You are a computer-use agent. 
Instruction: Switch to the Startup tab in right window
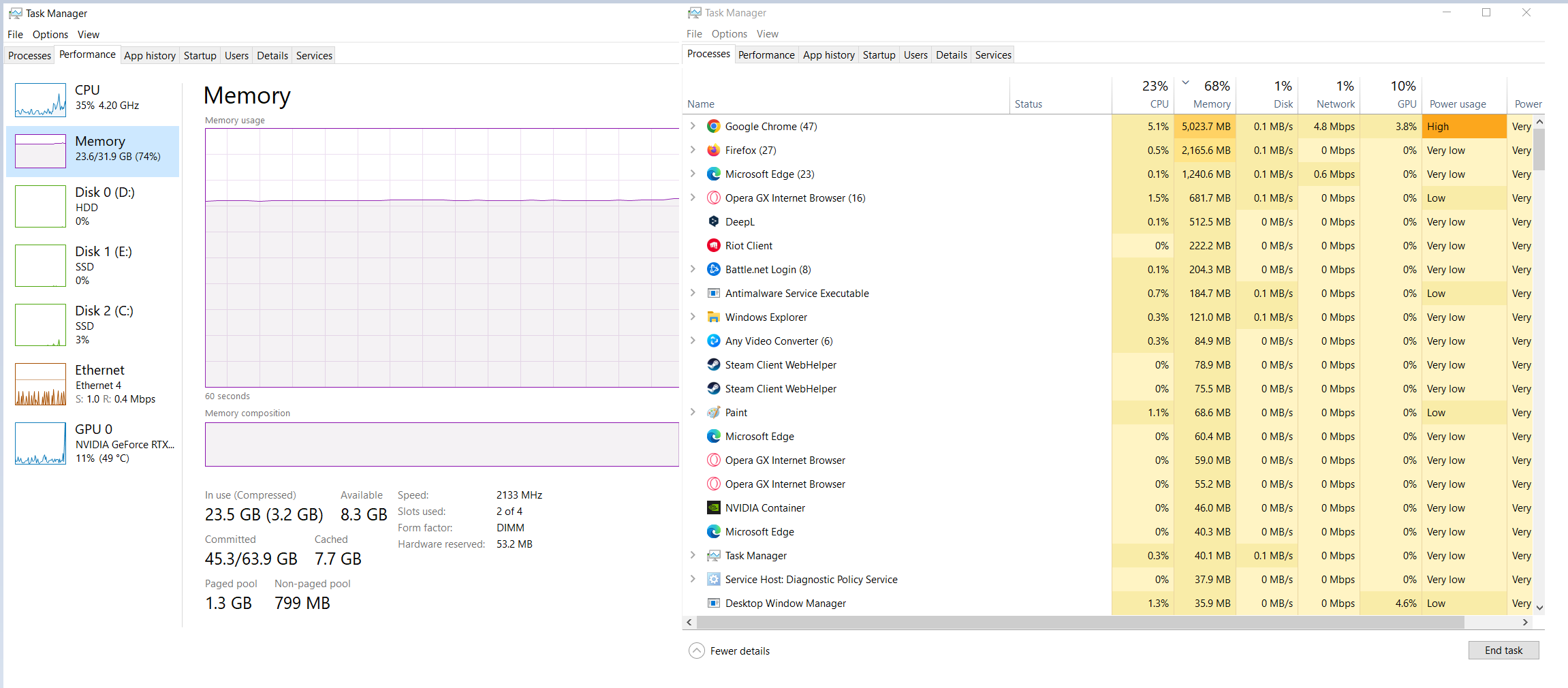click(x=879, y=55)
